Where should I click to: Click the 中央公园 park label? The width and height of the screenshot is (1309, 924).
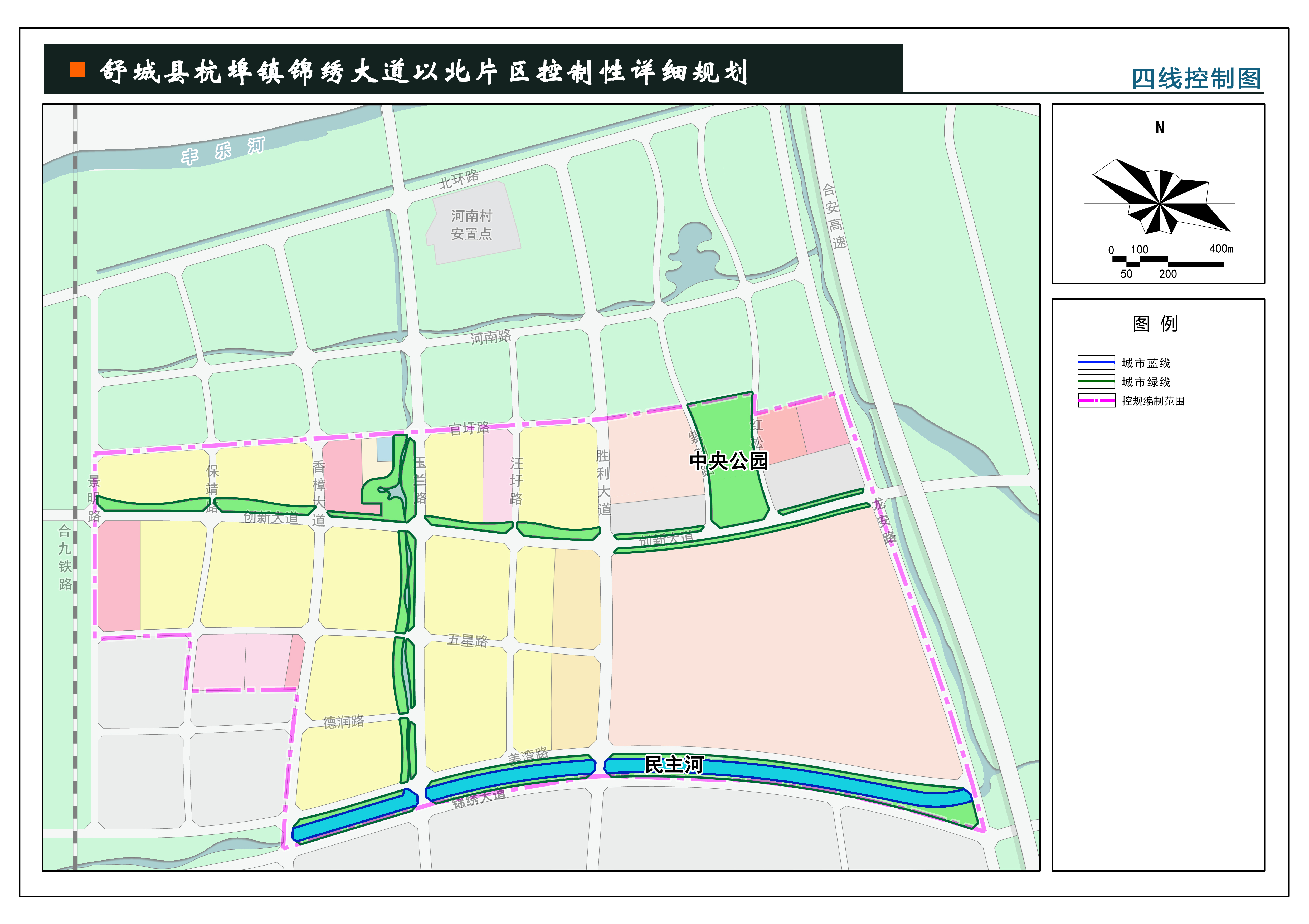point(729,460)
